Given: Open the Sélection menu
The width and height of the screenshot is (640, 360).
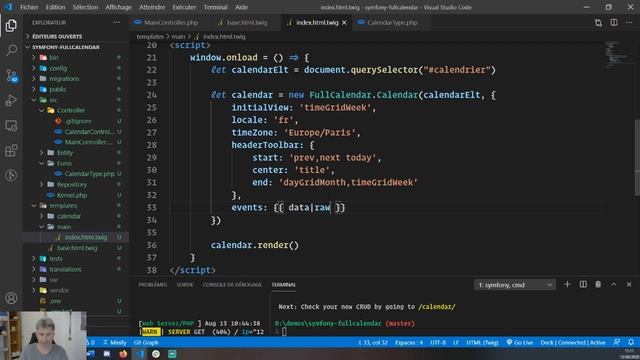Looking at the screenshot, I should [x=85, y=7].
